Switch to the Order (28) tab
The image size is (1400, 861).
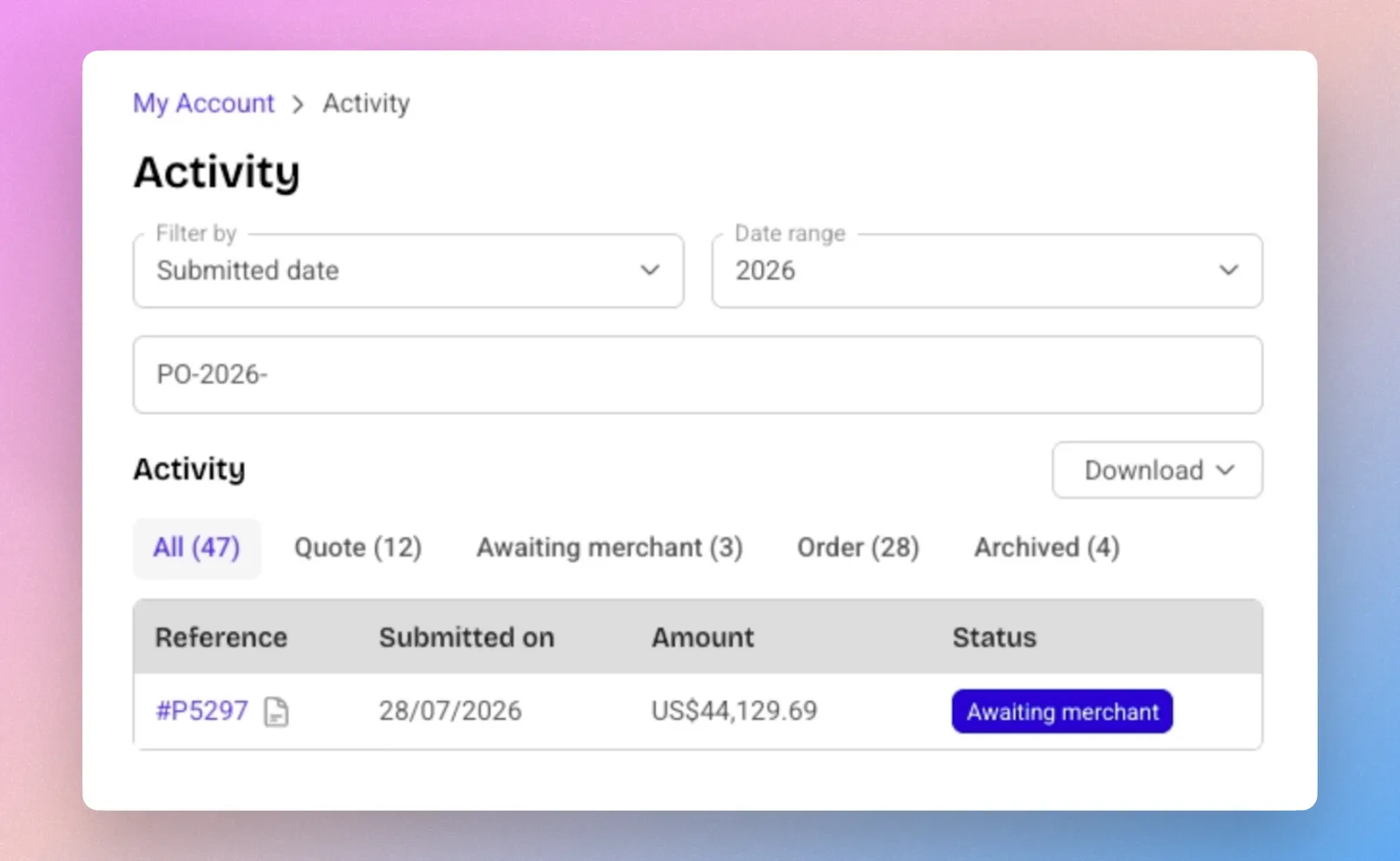858,547
